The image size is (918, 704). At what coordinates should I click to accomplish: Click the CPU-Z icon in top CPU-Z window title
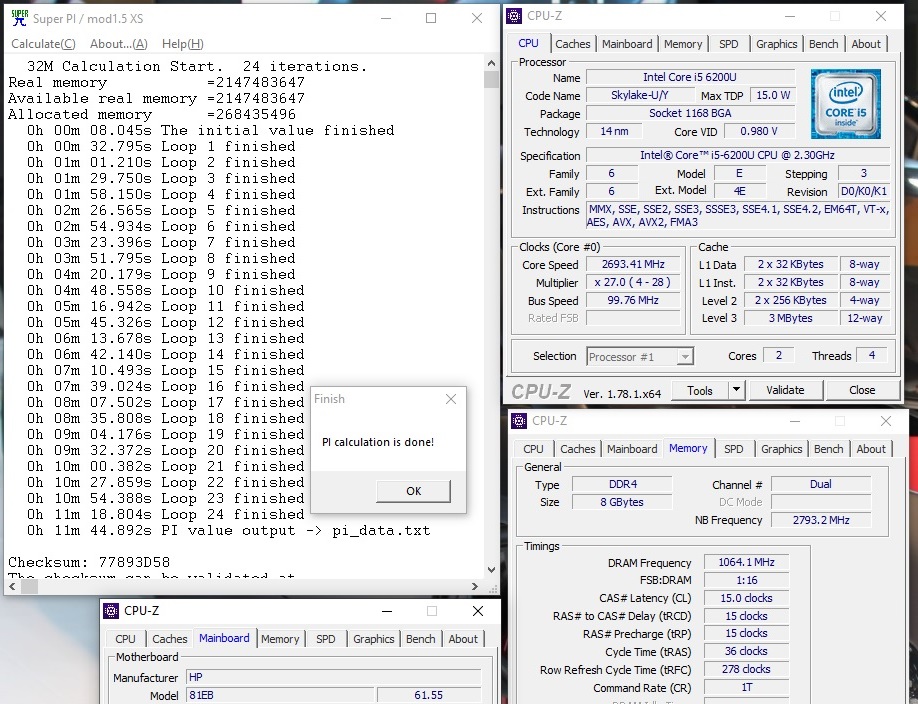pyautogui.click(x=514, y=16)
